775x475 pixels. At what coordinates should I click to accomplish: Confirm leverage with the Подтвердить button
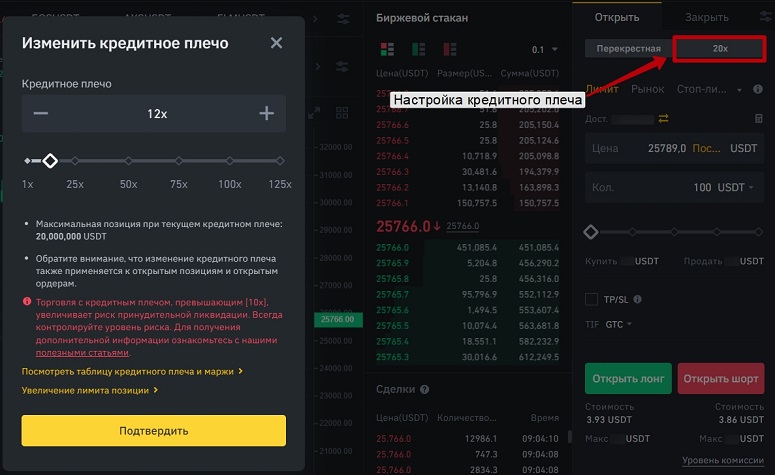[154, 431]
